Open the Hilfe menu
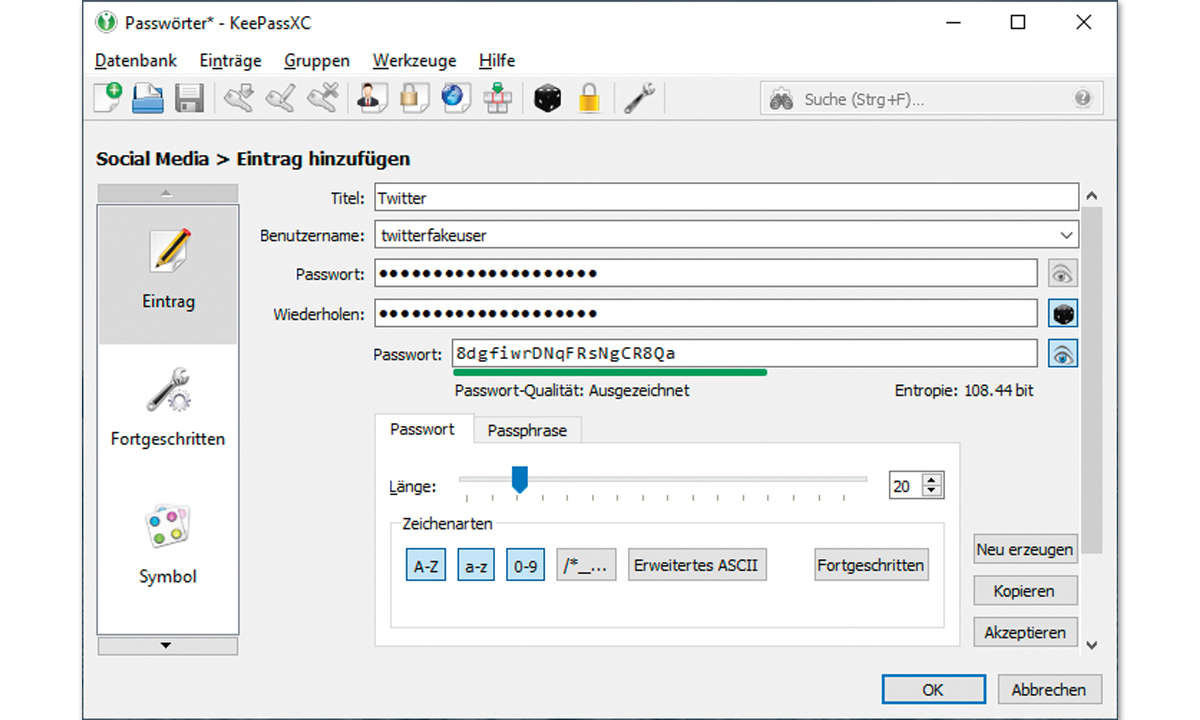The width and height of the screenshot is (1200, 720). 497,60
